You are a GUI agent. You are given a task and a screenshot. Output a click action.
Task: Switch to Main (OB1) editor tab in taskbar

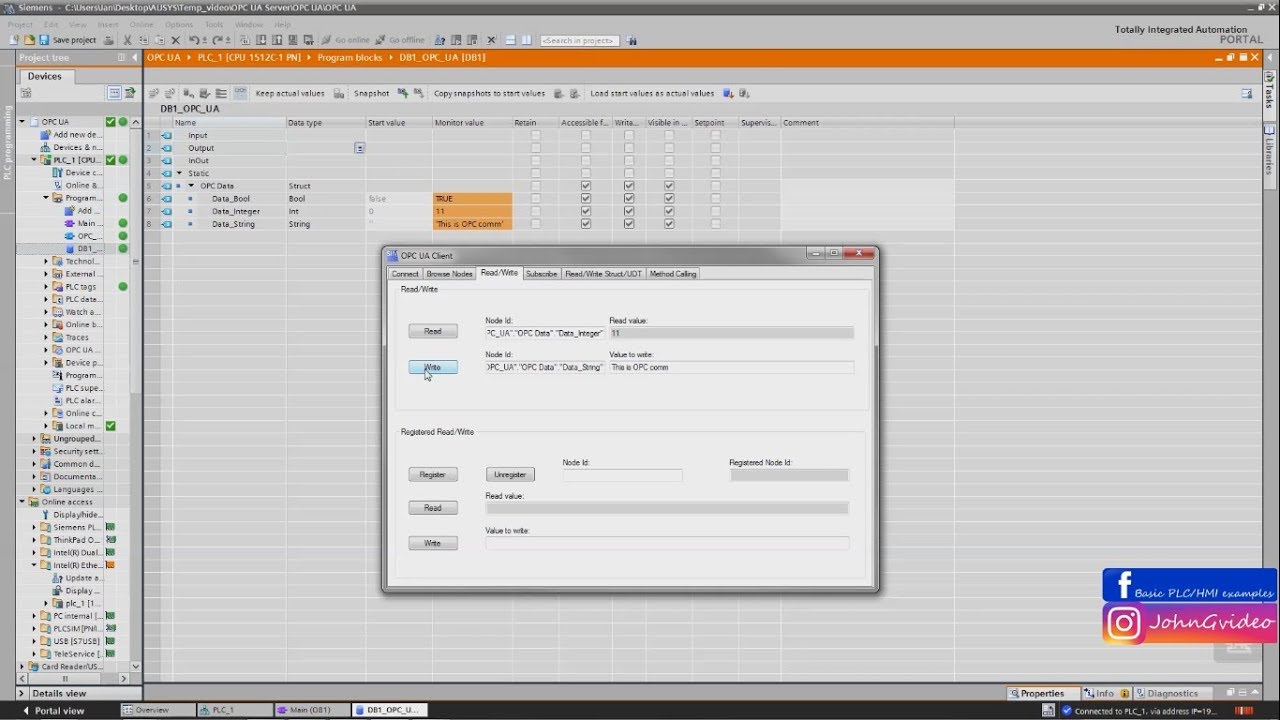[x=311, y=710]
